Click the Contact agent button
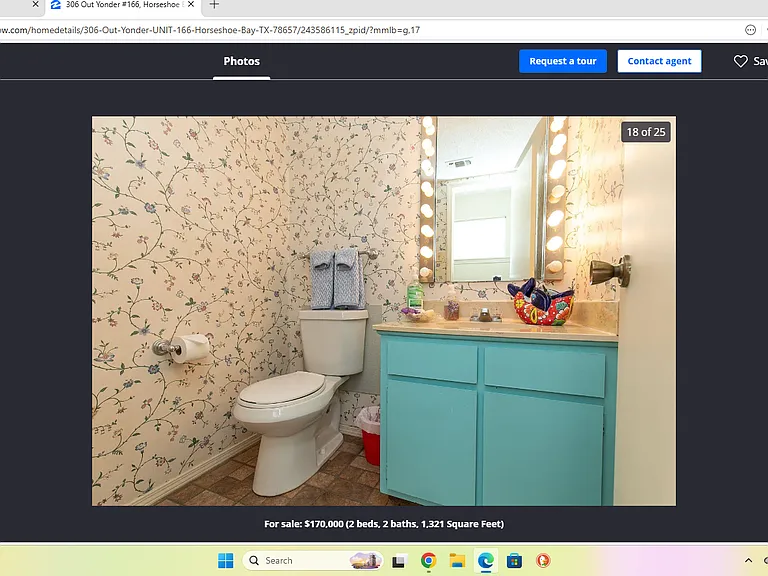768x576 pixels. click(659, 61)
